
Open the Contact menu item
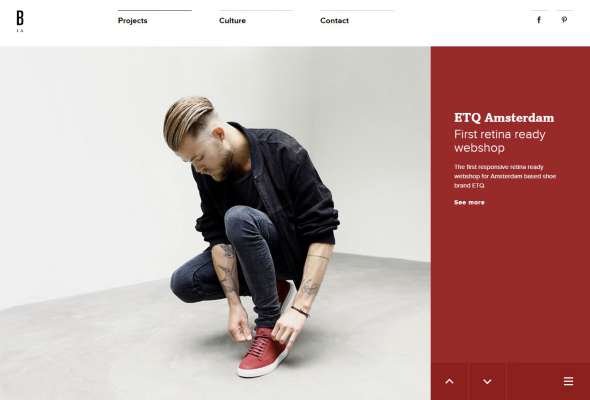pyautogui.click(x=334, y=21)
